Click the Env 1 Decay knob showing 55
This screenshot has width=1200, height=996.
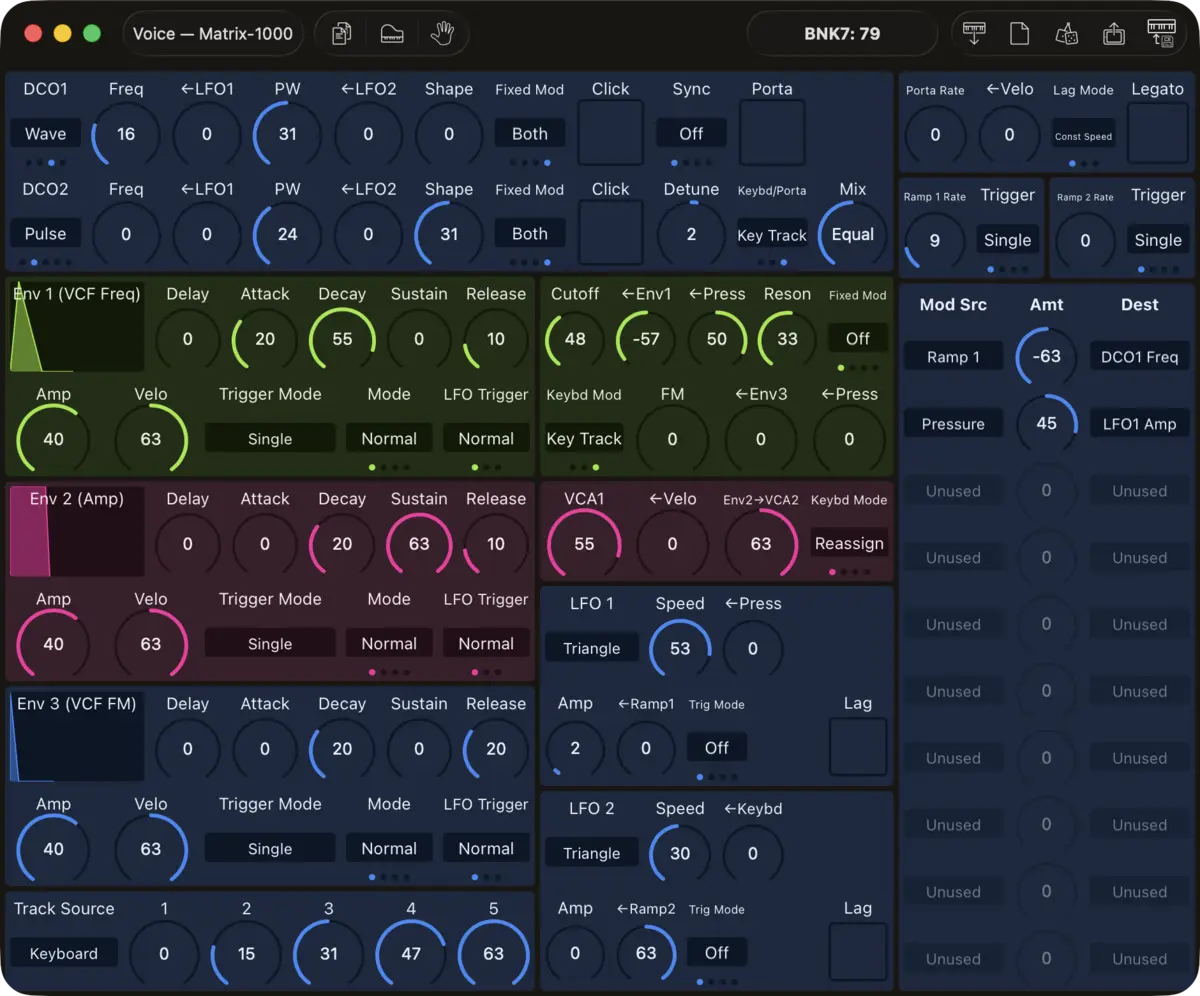[x=342, y=339]
